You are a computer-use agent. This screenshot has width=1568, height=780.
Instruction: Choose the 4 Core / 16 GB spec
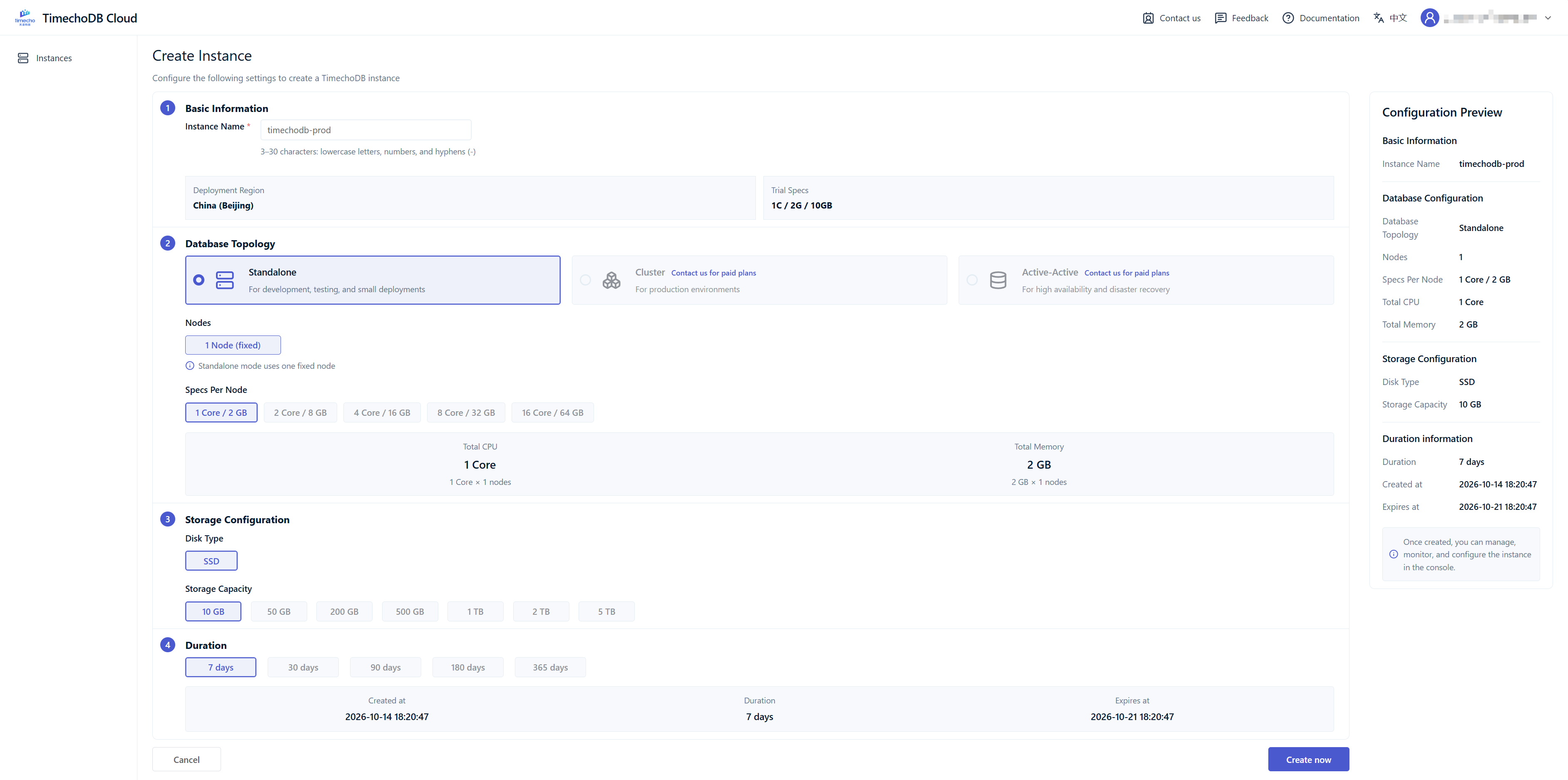point(382,412)
